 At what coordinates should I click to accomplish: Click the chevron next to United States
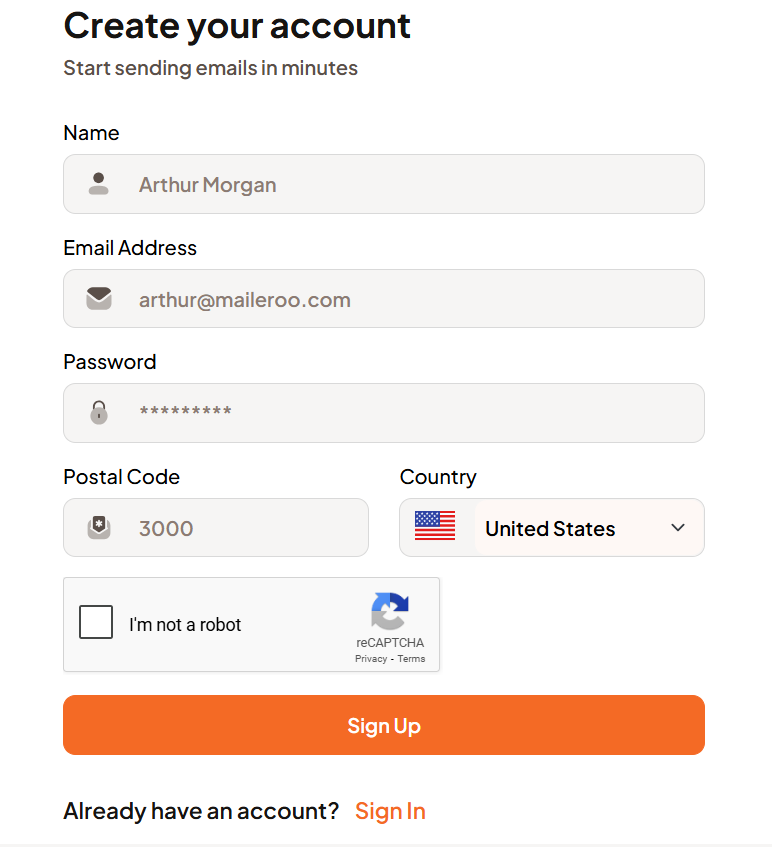click(x=677, y=527)
